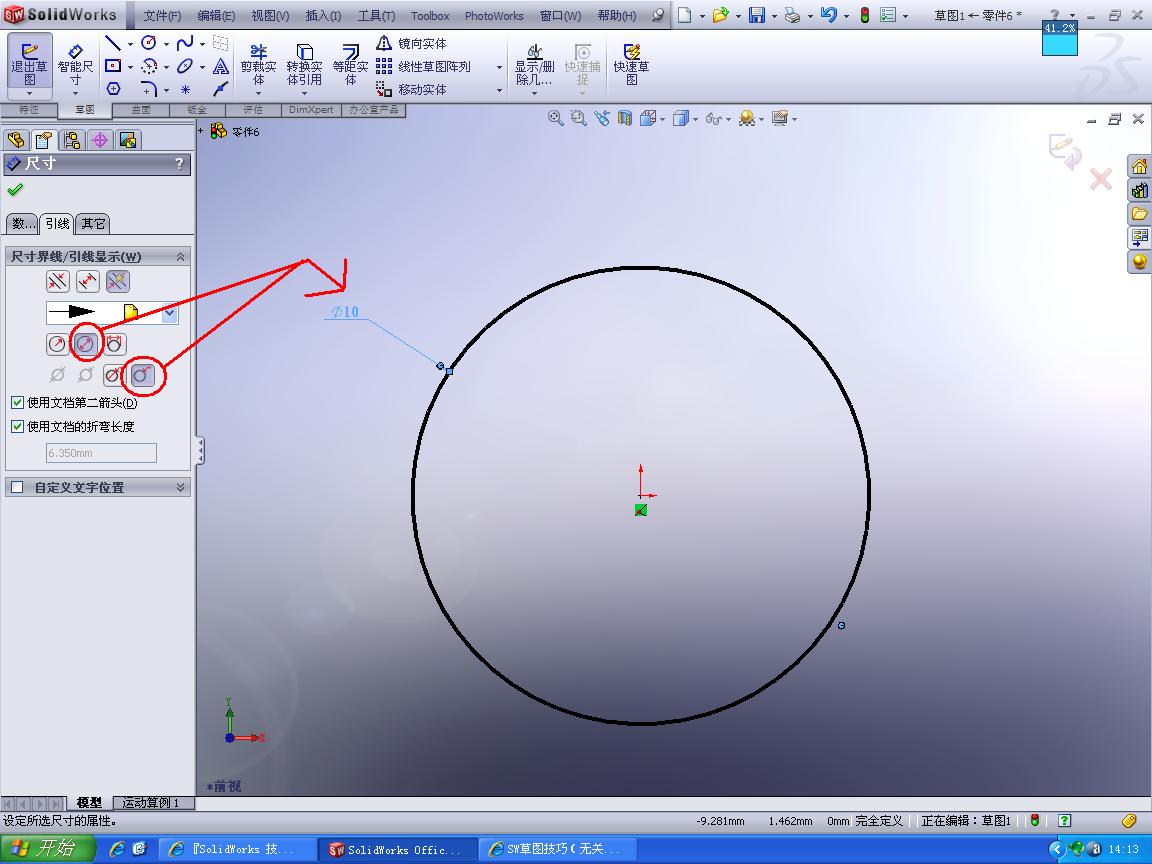Click the Save toolbar icon
This screenshot has width=1152, height=864.
click(x=757, y=15)
